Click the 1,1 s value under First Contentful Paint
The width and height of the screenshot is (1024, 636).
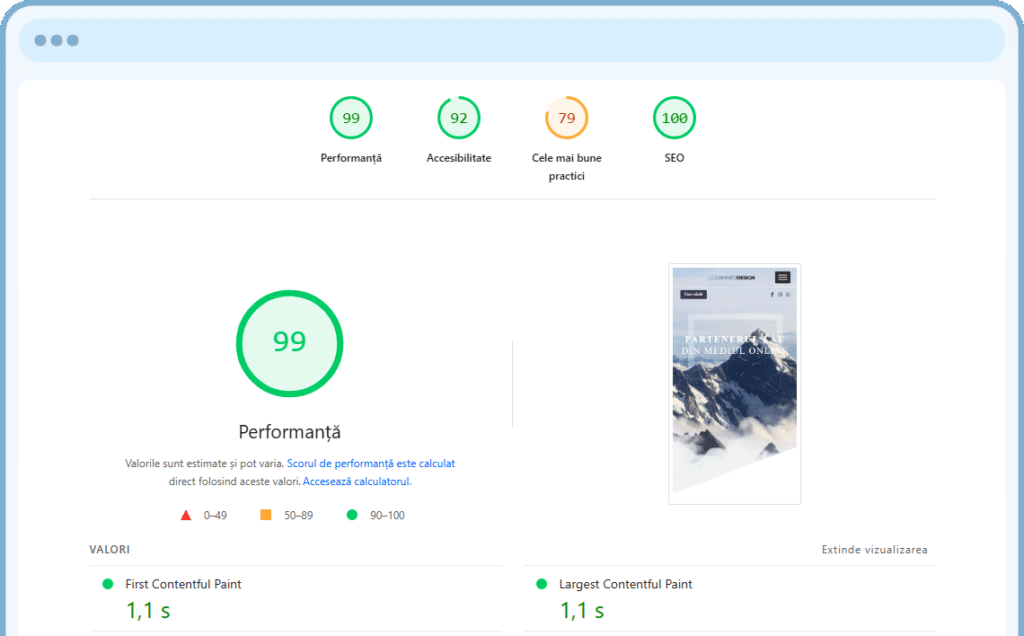point(148,611)
